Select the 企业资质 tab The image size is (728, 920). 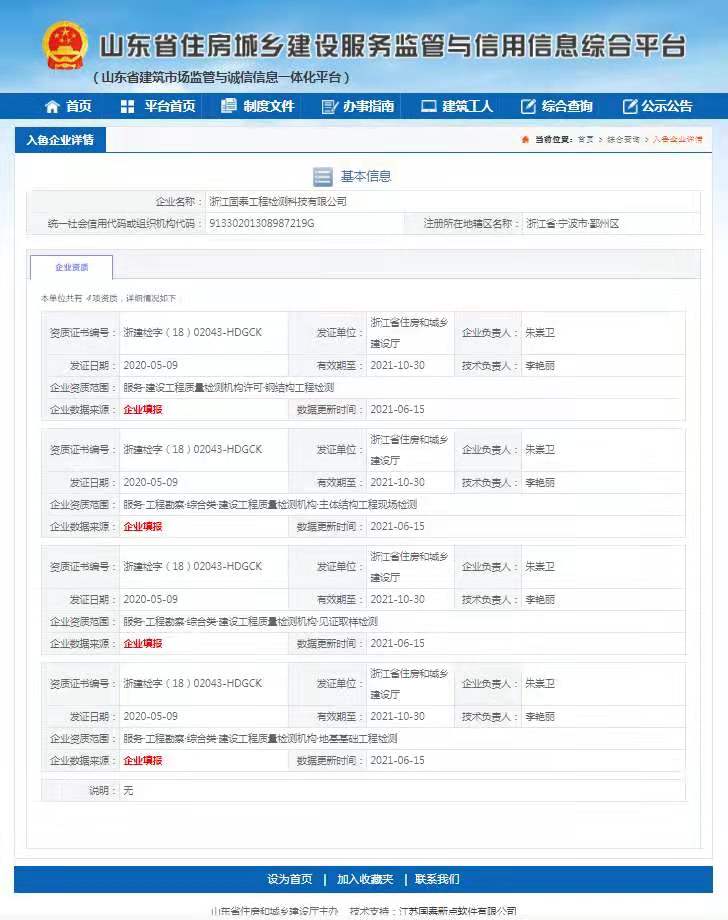coord(71,267)
